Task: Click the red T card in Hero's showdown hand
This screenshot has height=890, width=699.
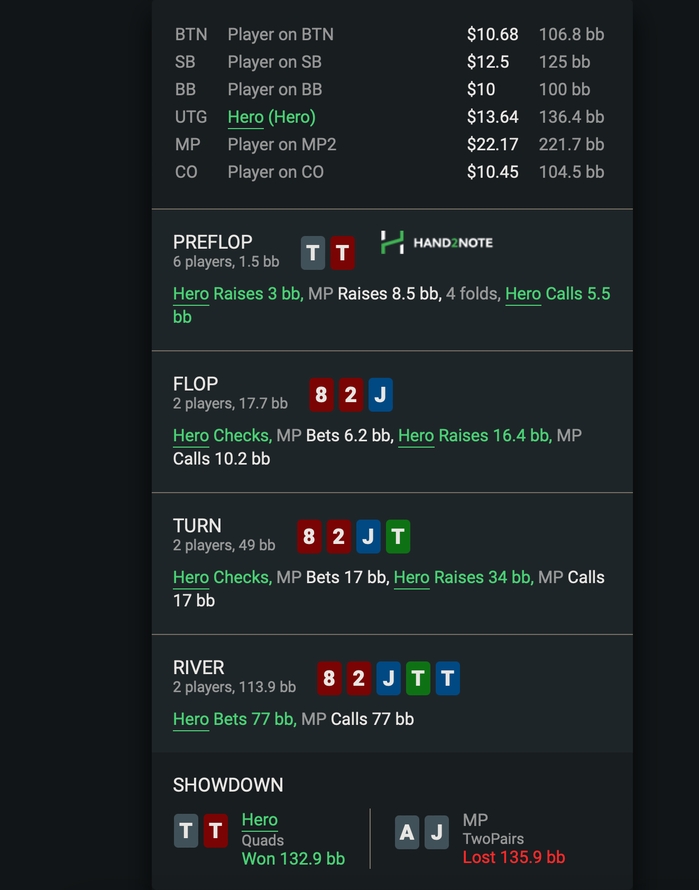Action: [x=215, y=831]
